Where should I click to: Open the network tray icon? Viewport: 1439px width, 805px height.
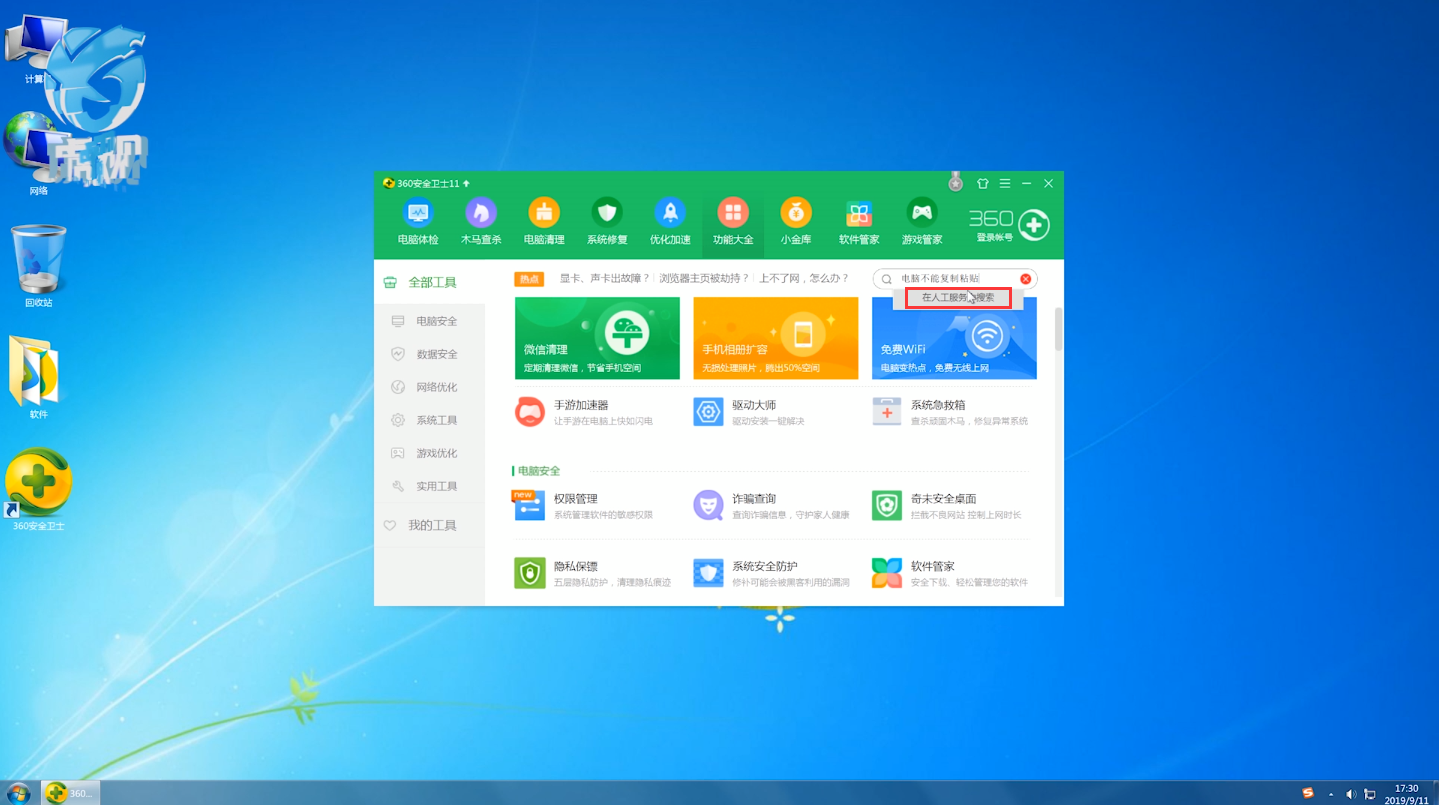(1370, 794)
